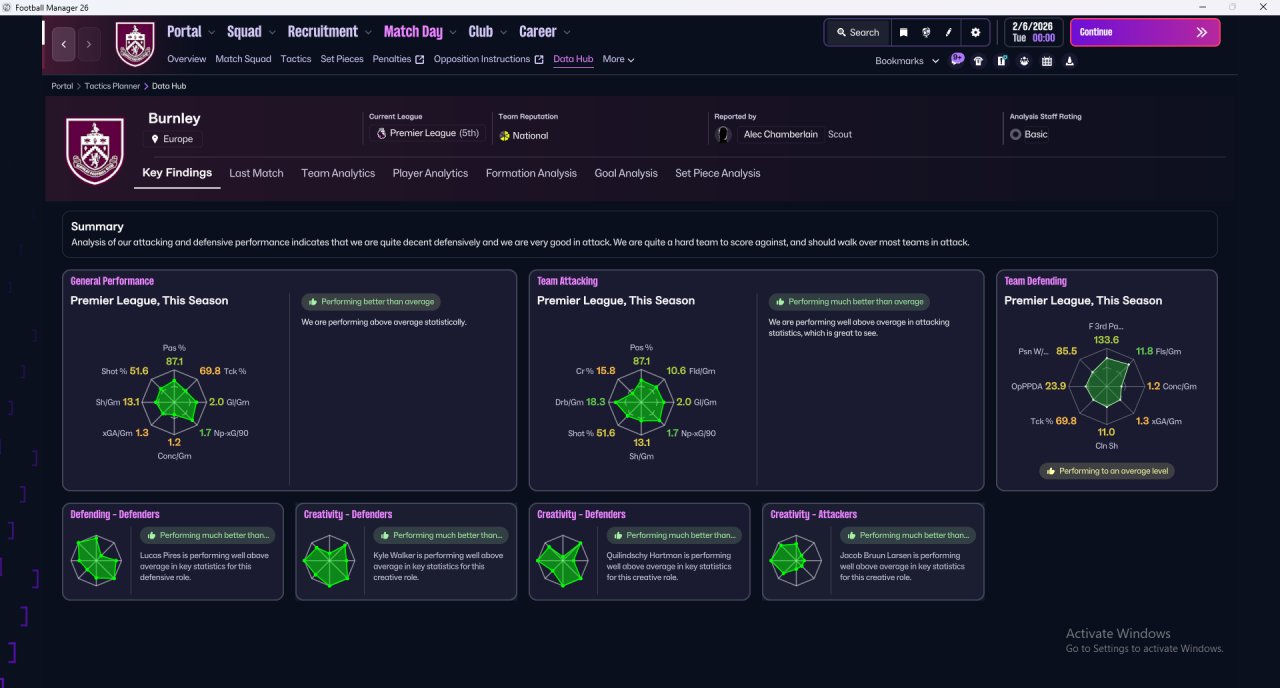
Task: Open the Kyle Walker Creativity - Defenders card
Action: pos(406,551)
